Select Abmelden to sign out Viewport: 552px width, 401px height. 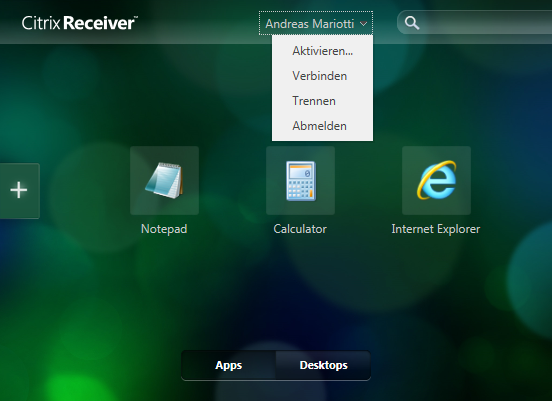click(322, 126)
